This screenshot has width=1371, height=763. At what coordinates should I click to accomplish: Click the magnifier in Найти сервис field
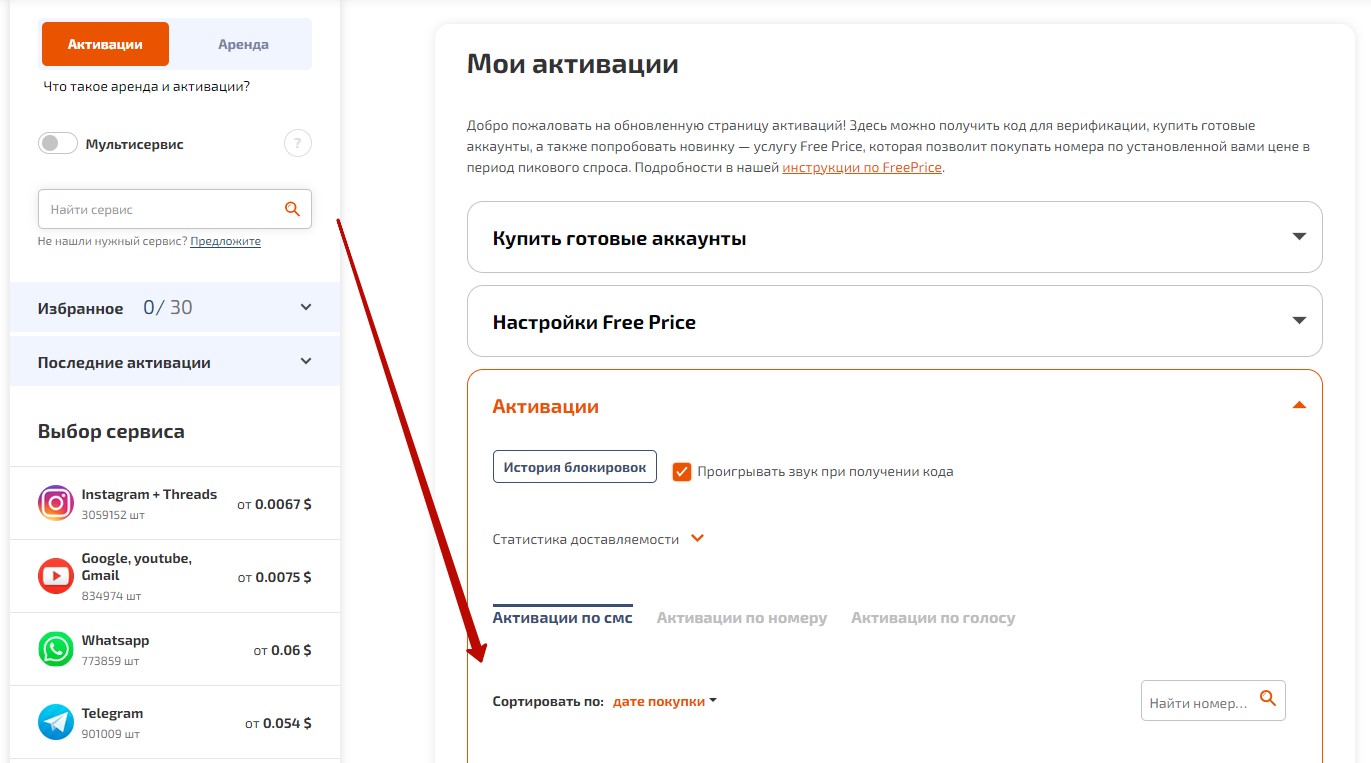(292, 209)
